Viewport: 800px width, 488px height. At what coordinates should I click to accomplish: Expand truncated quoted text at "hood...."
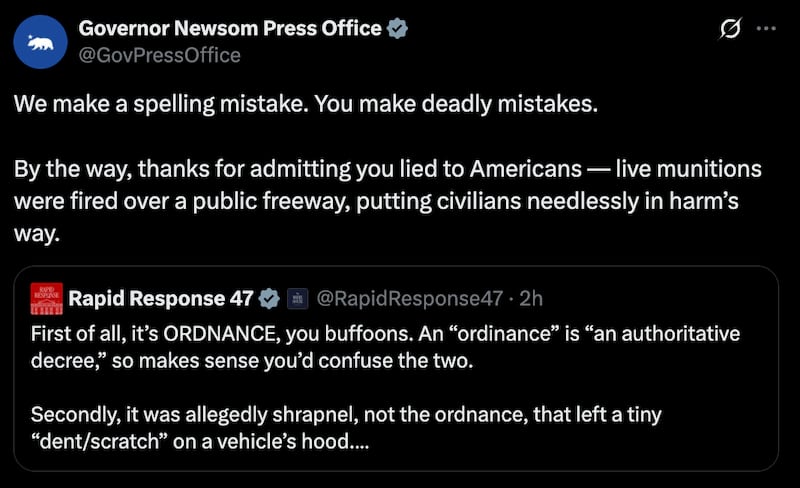pyautogui.click(x=342, y=441)
